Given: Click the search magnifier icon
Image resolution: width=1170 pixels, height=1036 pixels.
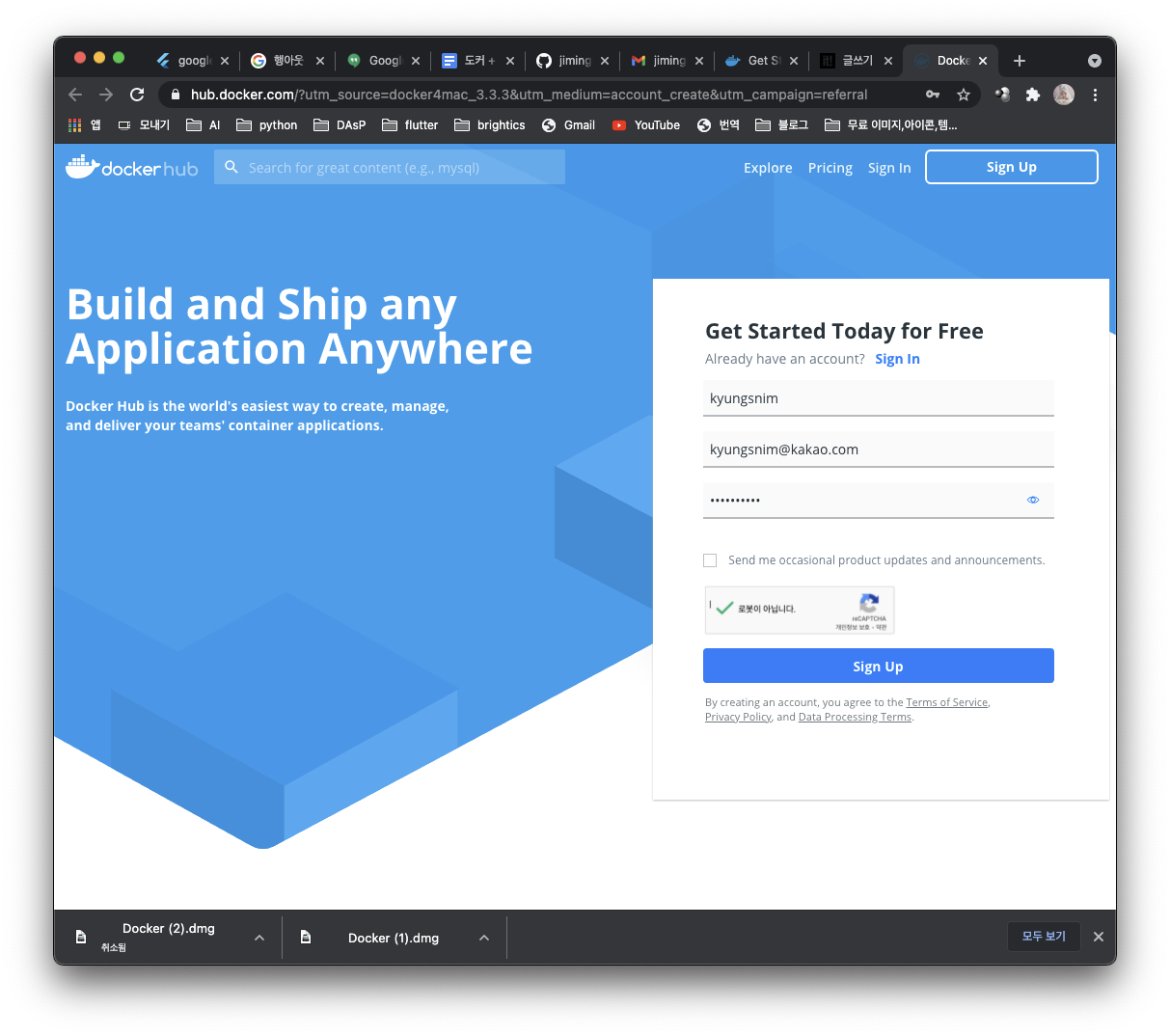Looking at the screenshot, I should pyautogui.click(x=231, y=167).
